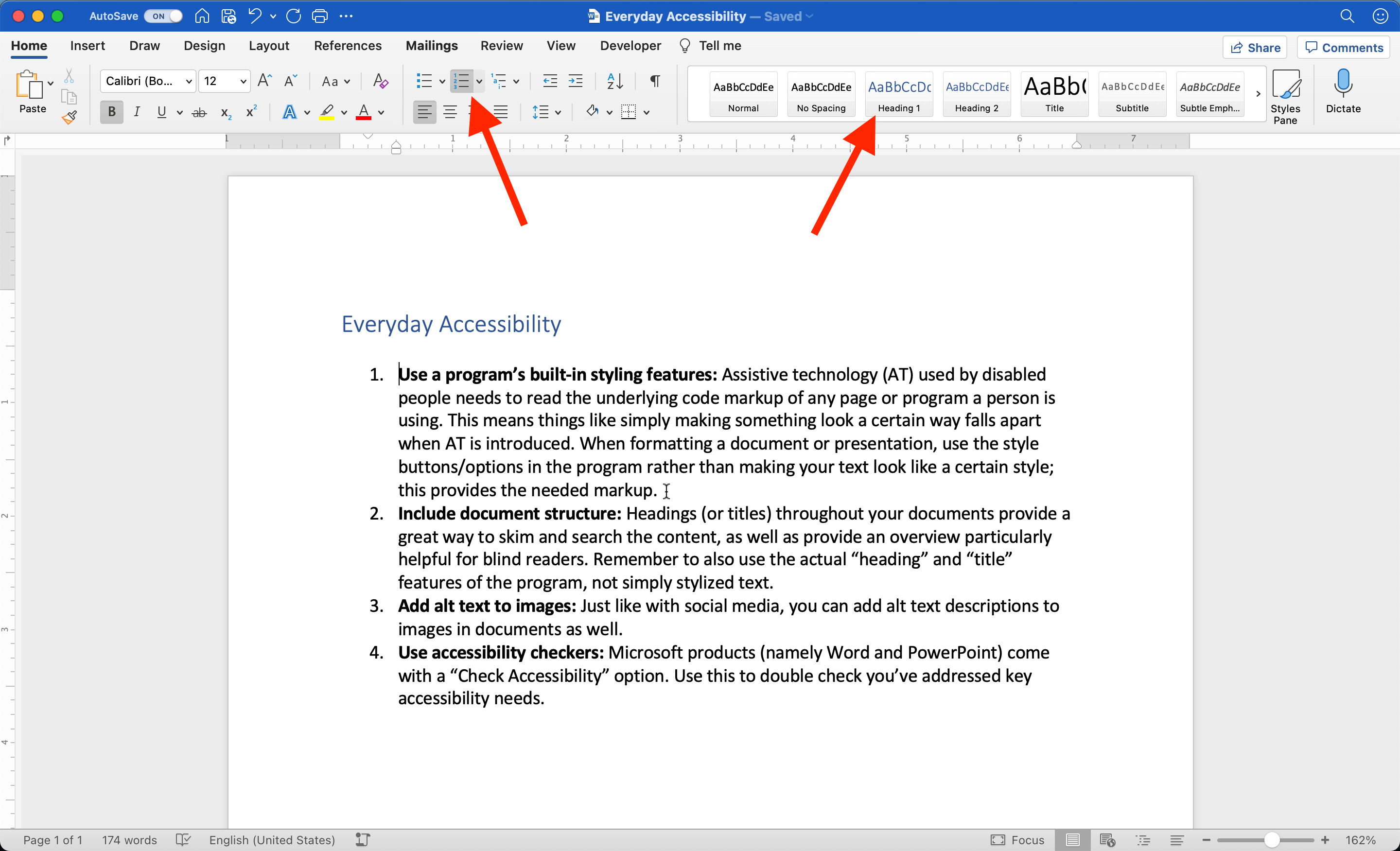Open the Comments panel
The width and height of the screenshot is (1400, 851).
coord(1343,47)
